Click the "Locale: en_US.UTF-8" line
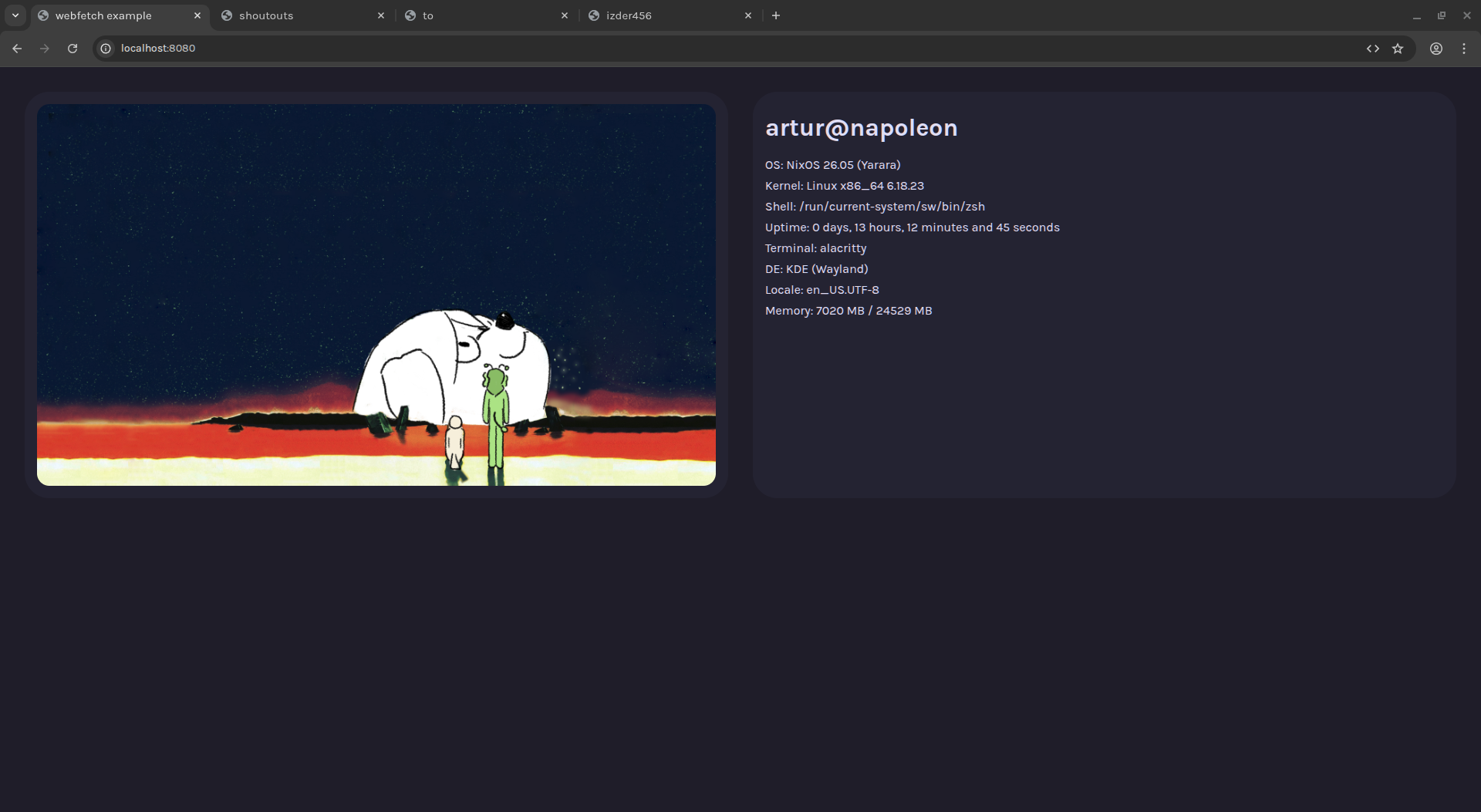The width and height of the screenshot is (1481, 812). pos(822,290)
